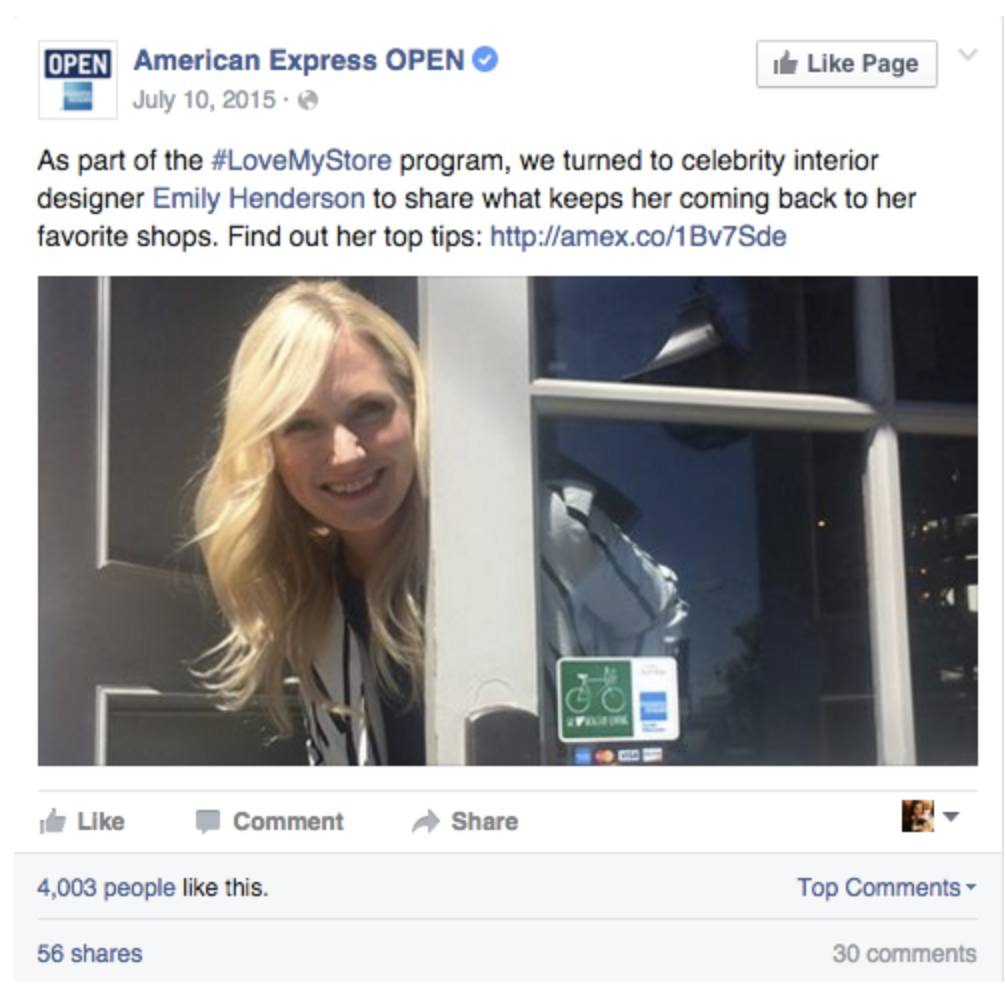Screen dimensions: 1006x994
Task: Open the Top Comments sorting dropdown
Action: tap(887, 887)
